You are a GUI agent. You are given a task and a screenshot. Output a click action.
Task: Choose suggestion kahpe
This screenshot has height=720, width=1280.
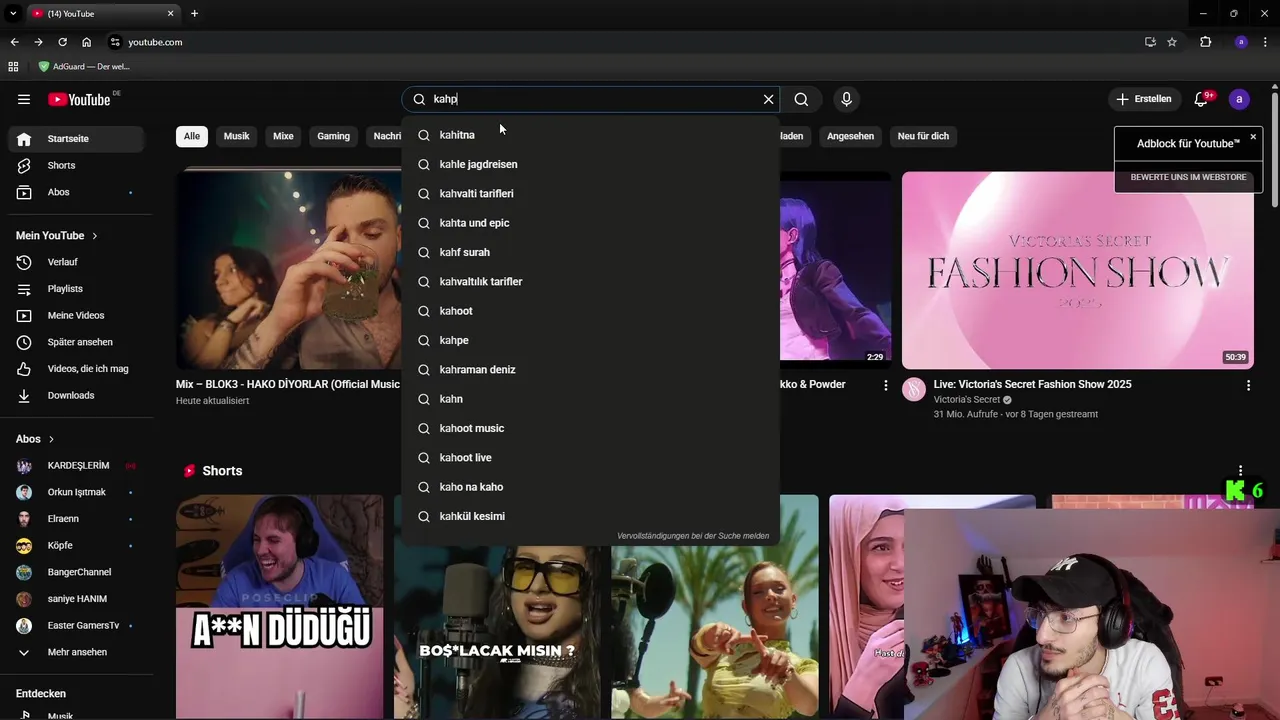[x=590, y=340]
